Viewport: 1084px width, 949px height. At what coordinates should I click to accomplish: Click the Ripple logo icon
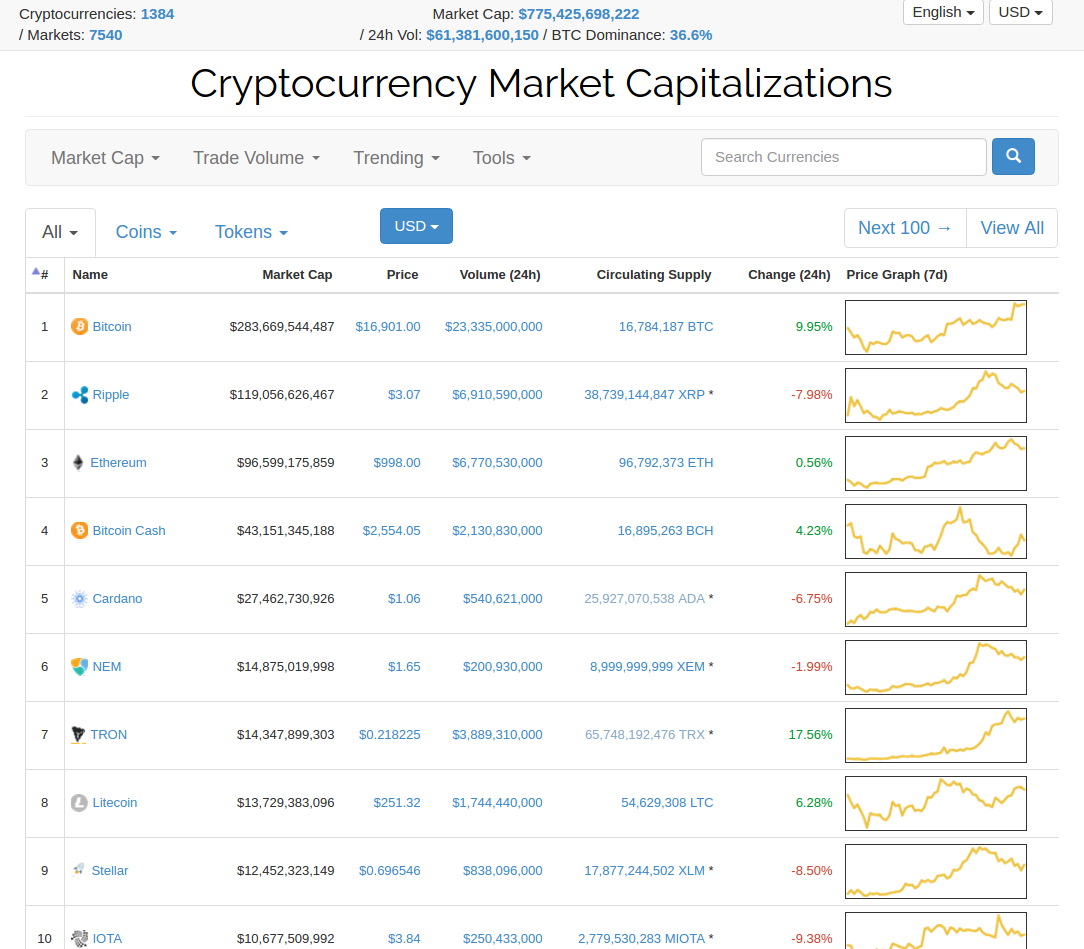(80, 395)
